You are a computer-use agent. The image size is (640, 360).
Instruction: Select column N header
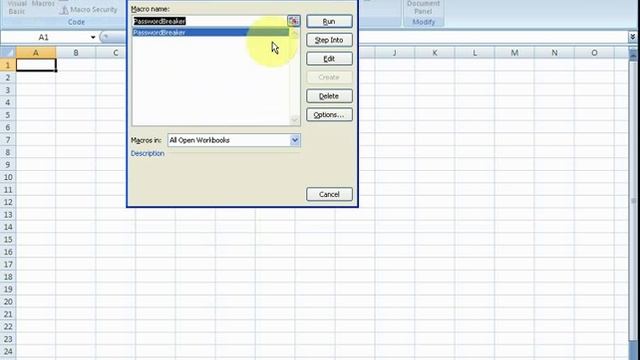pyautogui.click(x=554, y=53)
